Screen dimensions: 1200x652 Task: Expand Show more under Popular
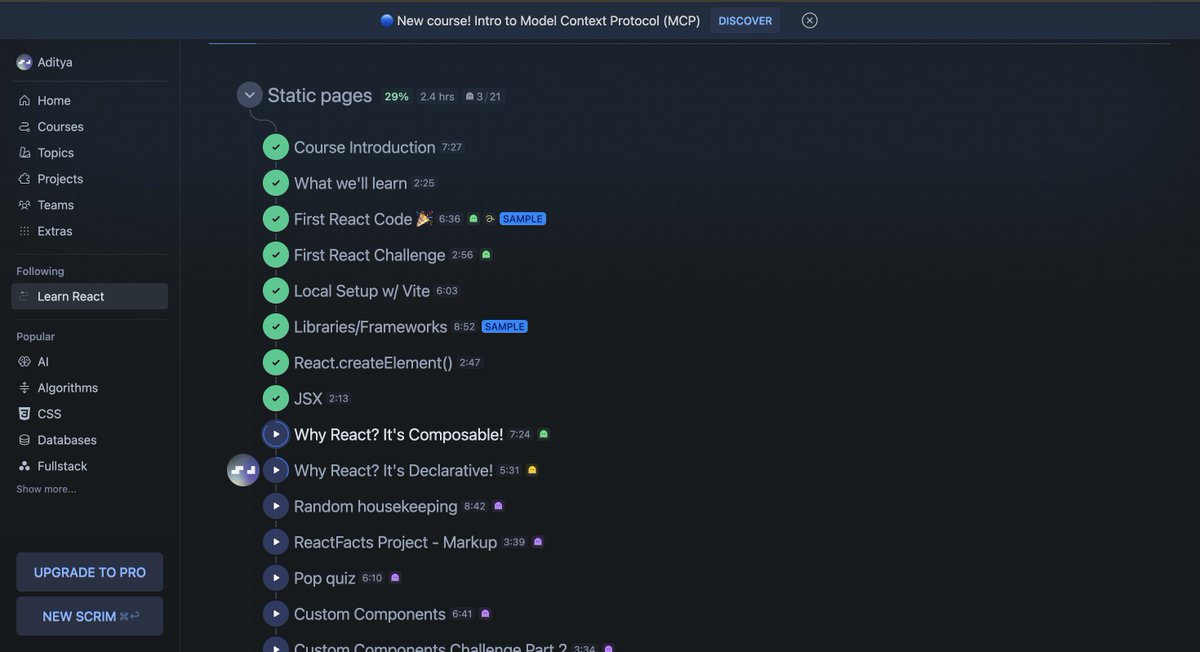(x=46, y=489)
